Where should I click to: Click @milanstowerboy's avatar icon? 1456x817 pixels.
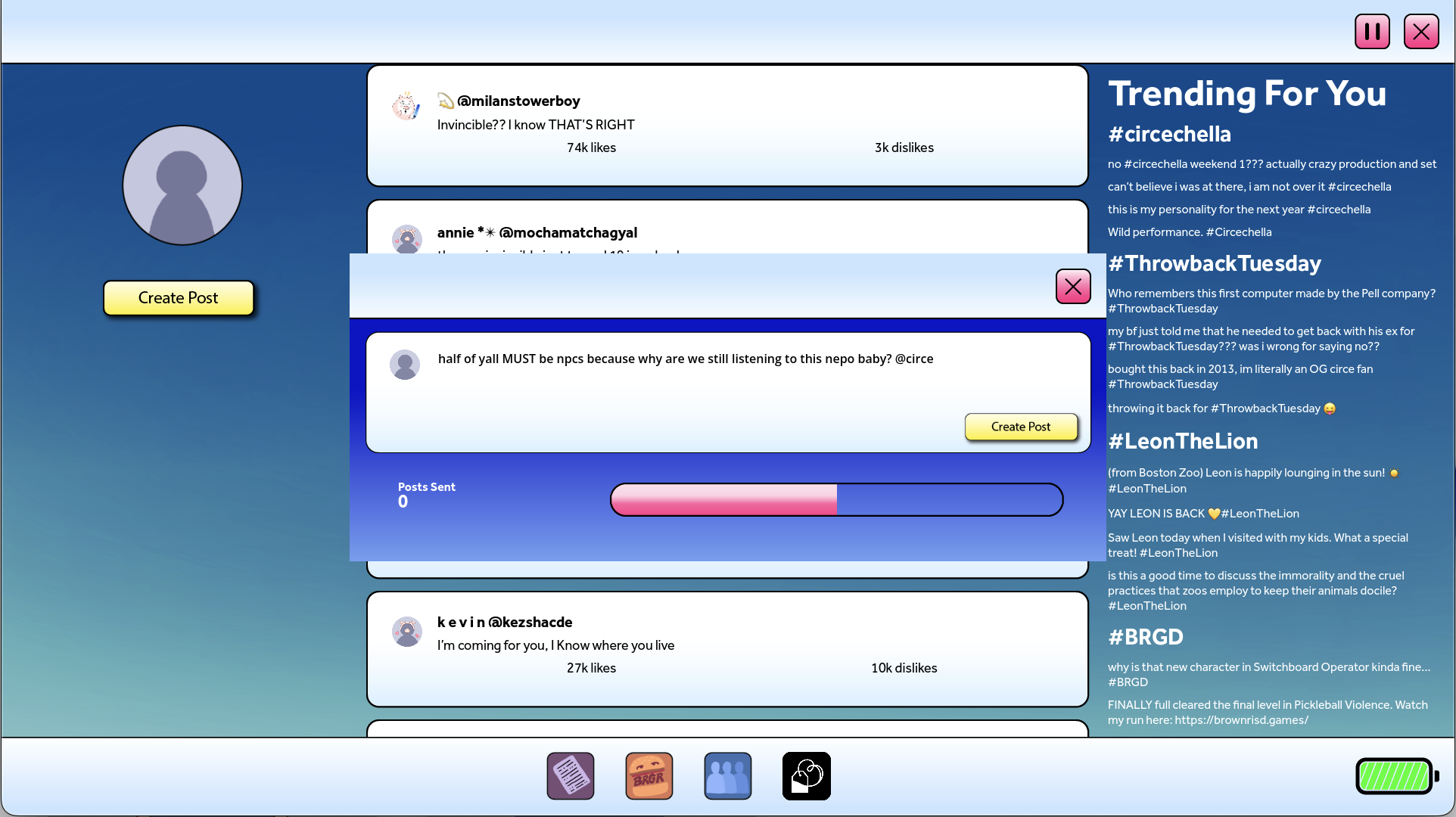point(406,107)
